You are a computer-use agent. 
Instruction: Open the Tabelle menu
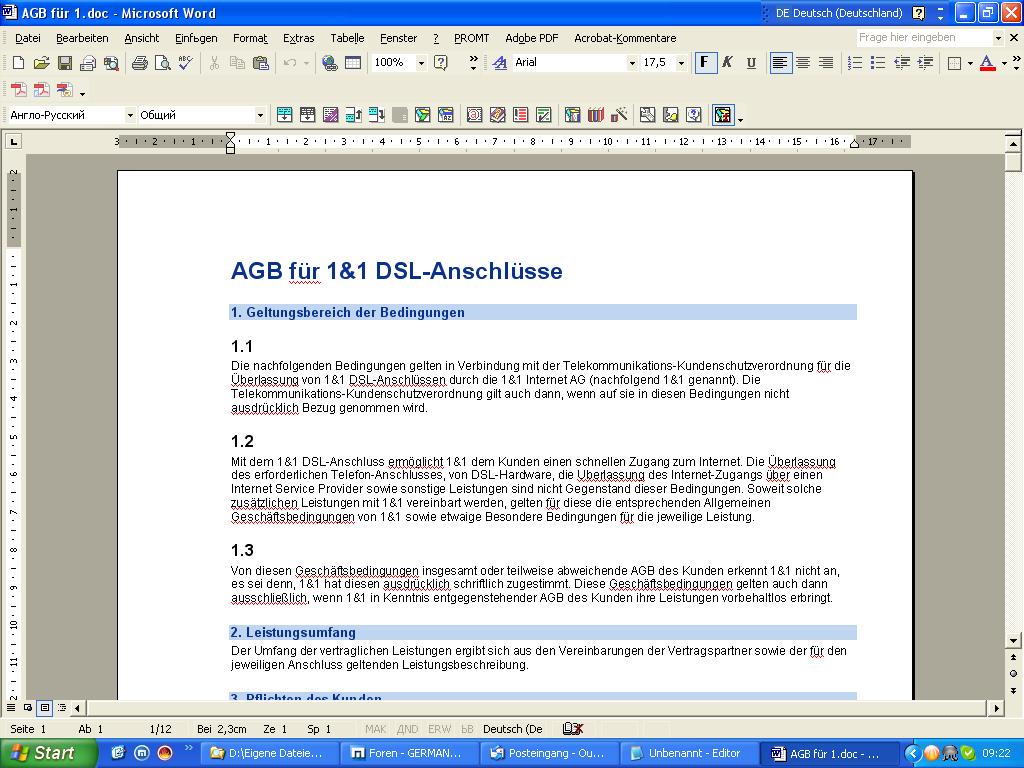point(347,38)
